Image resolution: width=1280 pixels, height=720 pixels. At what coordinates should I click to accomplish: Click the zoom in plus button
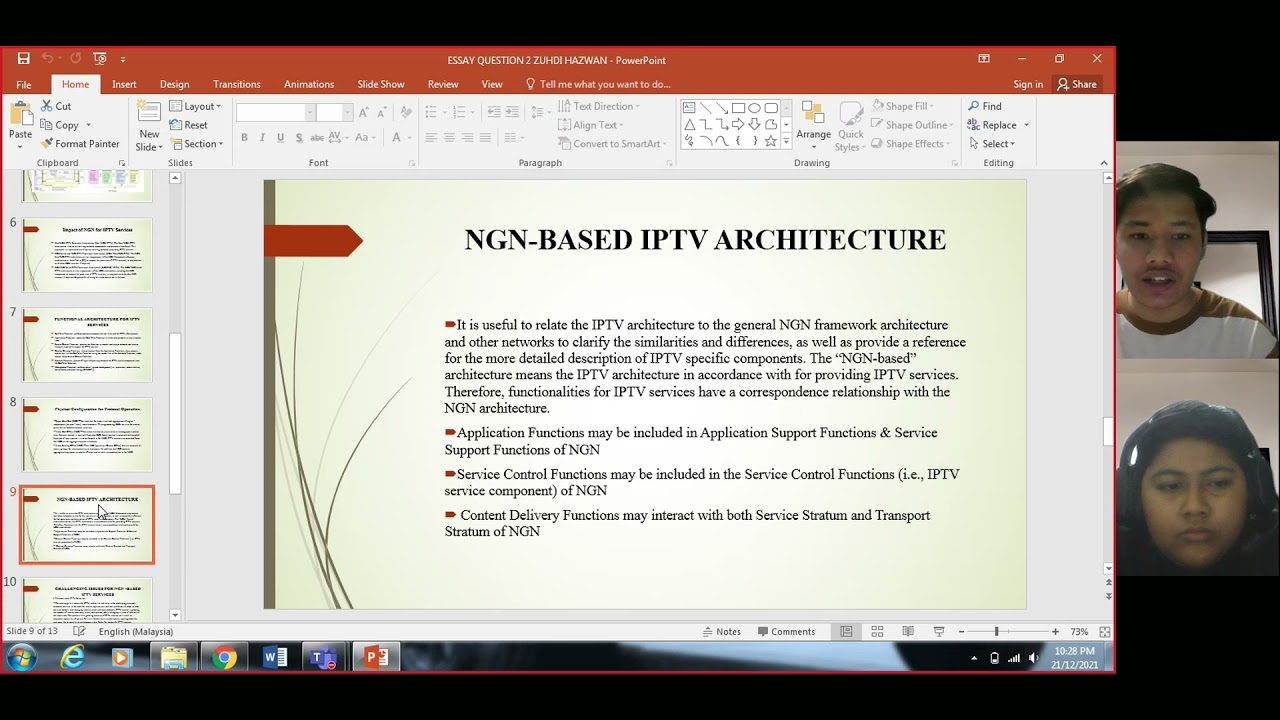click(x=1055, y=632)
